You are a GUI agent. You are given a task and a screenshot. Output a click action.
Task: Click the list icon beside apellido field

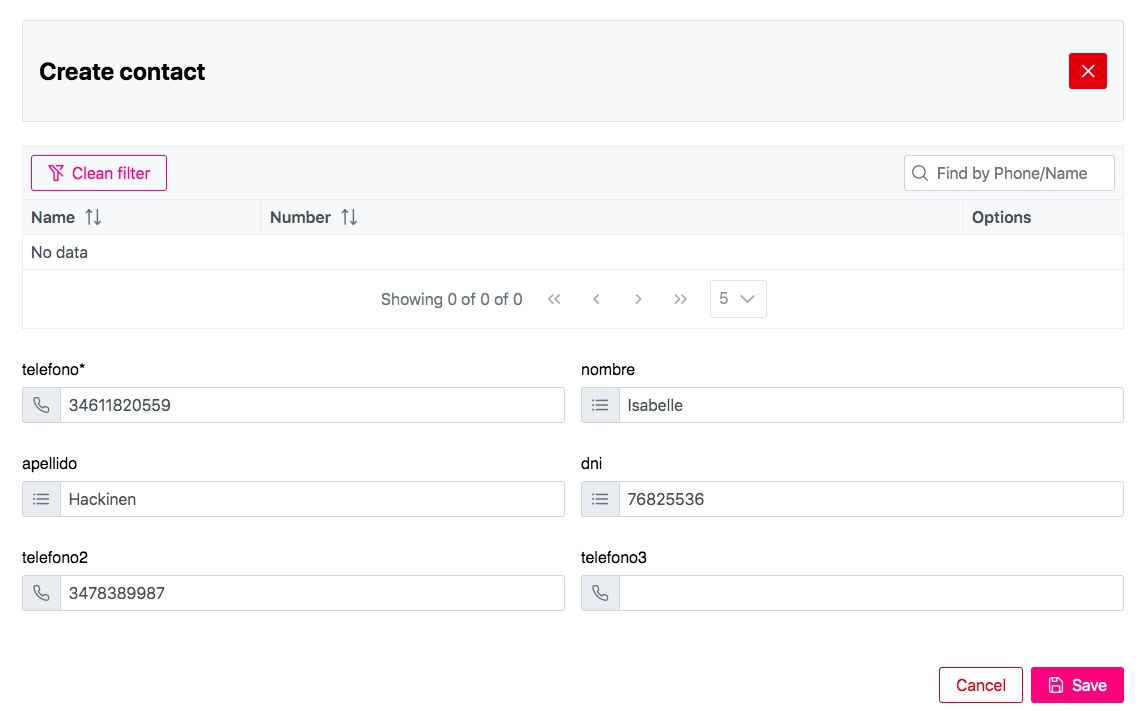41,499
